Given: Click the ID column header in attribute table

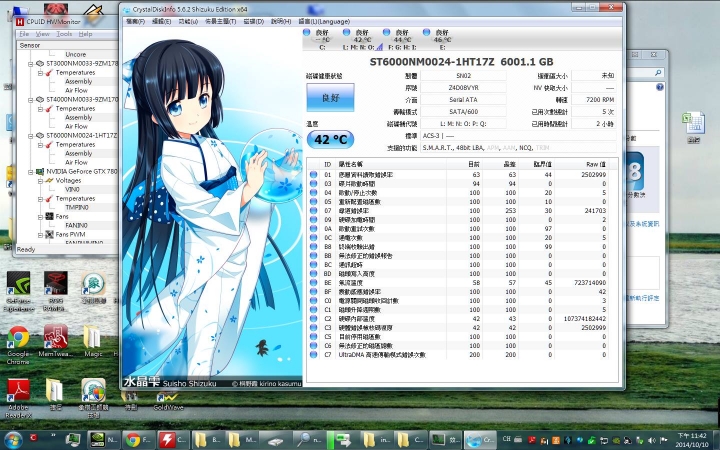Looking at the screenshot, I should [x=327, y=164].
